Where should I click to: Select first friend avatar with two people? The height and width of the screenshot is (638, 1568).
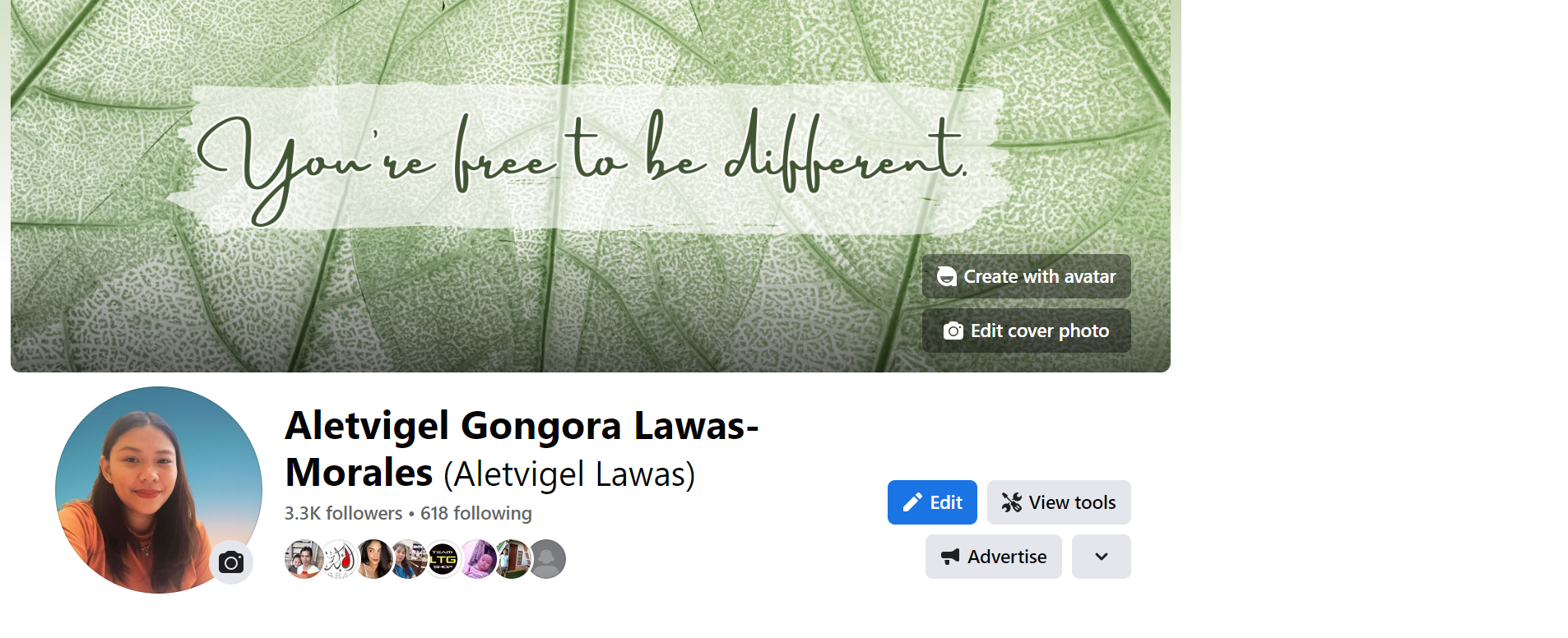coord(304,559)
